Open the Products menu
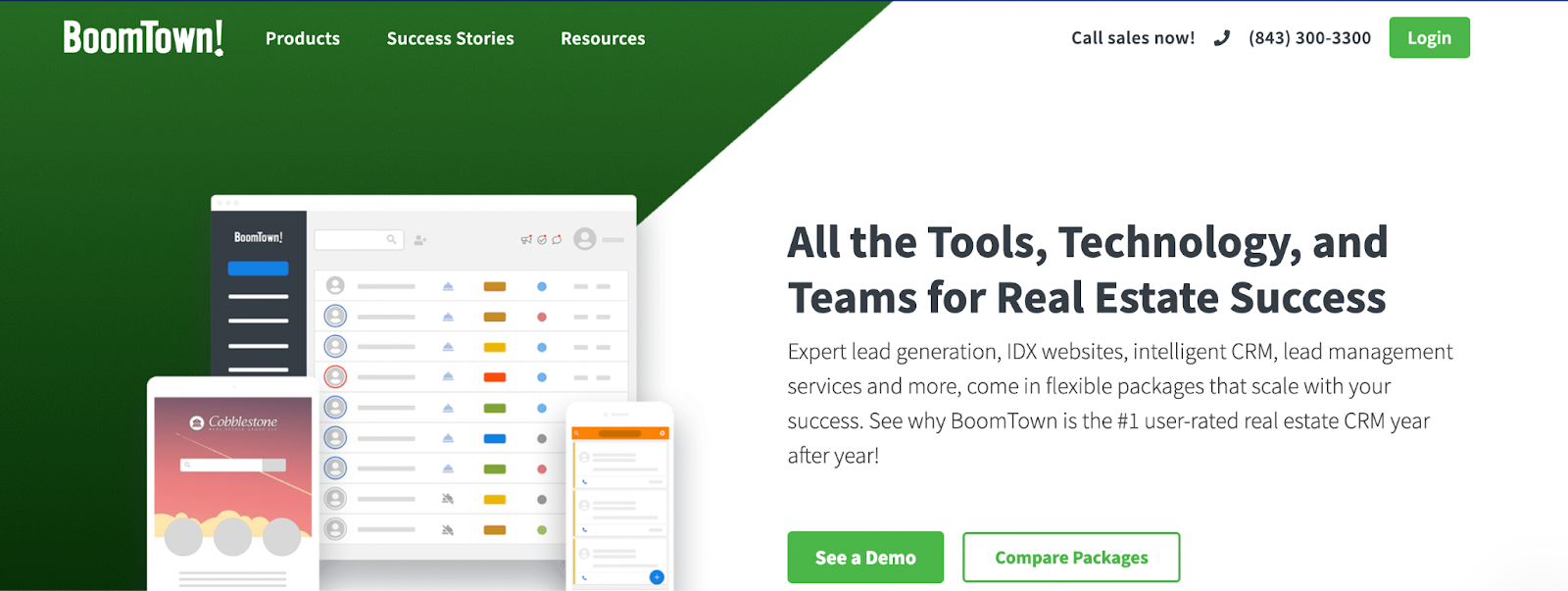This screenshot has height=591, width=1568. pos(303,38)
